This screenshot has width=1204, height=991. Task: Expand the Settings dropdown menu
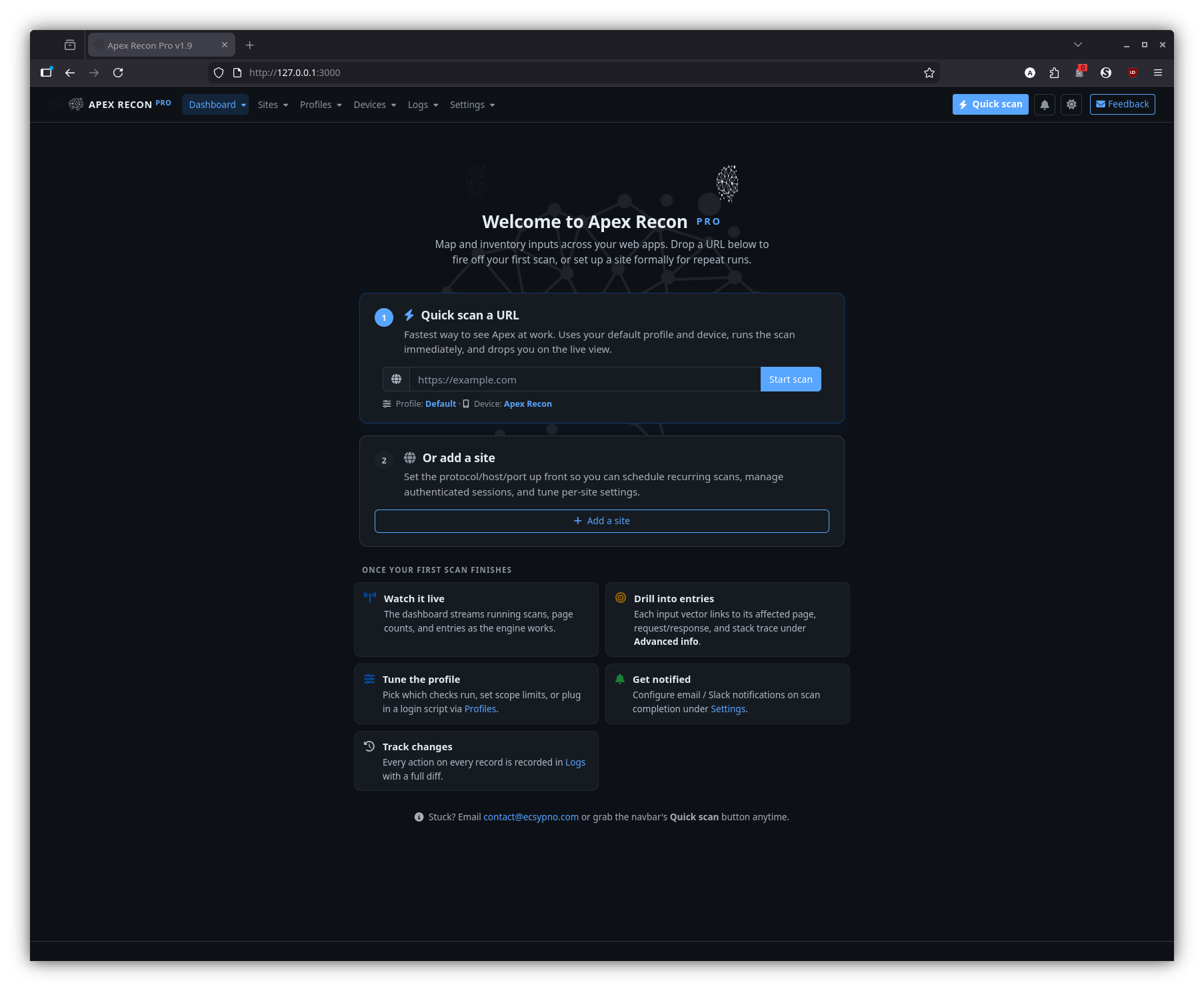[472, 105]
